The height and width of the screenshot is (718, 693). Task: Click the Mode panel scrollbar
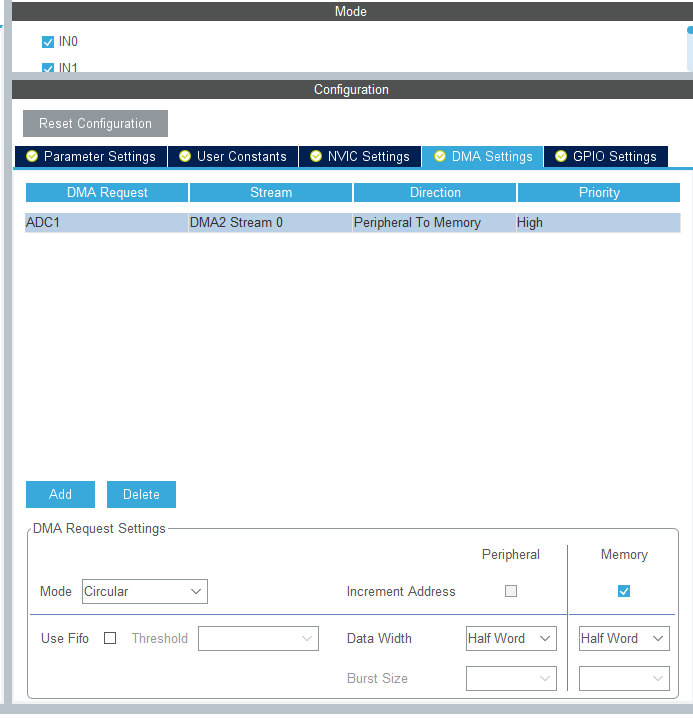coord(690,48)
